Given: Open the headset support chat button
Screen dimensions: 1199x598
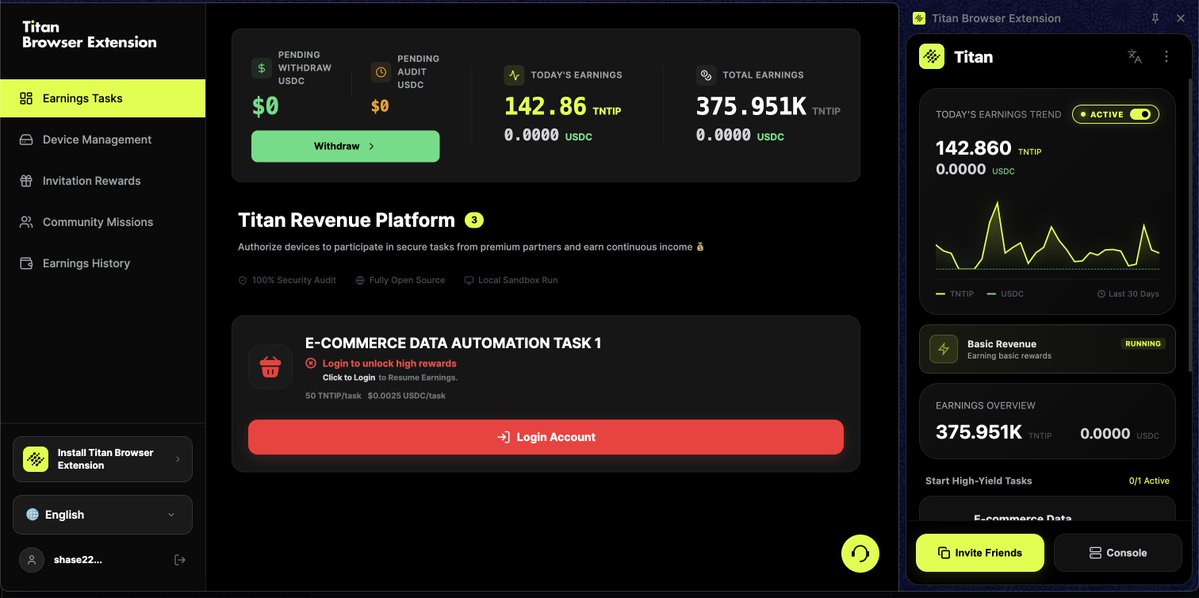Looking at the screenshot, I should pyautogui.click(x=860, y=553).
